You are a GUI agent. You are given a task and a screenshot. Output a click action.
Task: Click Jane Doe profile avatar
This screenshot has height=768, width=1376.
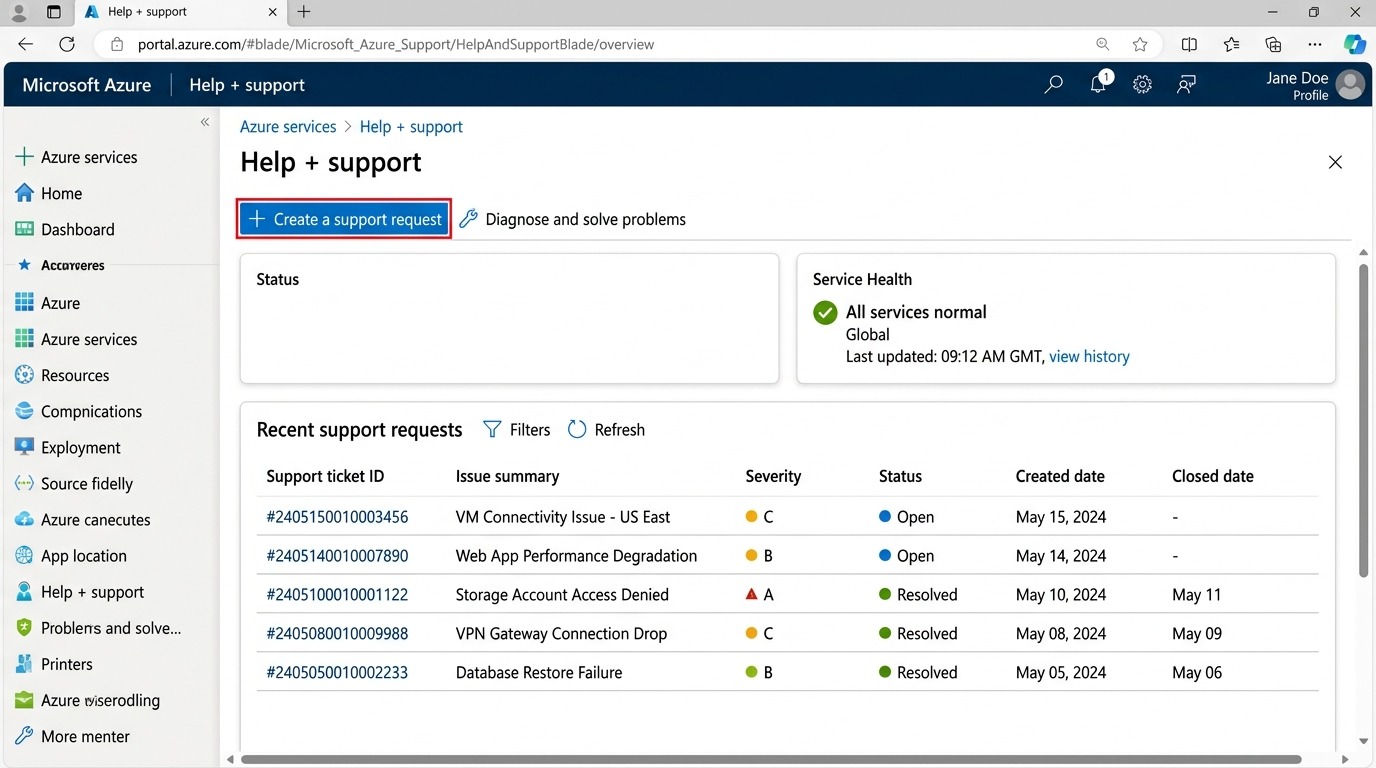tap(1350, 85)
